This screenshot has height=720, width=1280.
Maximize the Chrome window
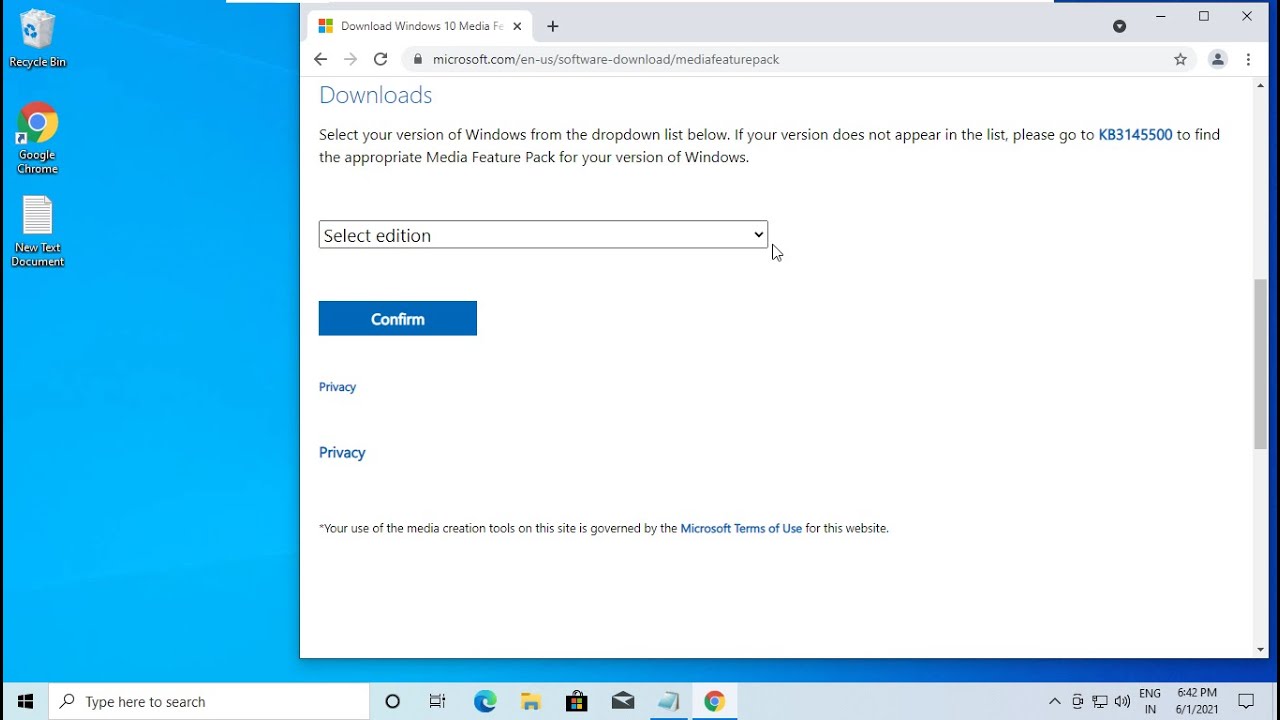(1204, 16)
